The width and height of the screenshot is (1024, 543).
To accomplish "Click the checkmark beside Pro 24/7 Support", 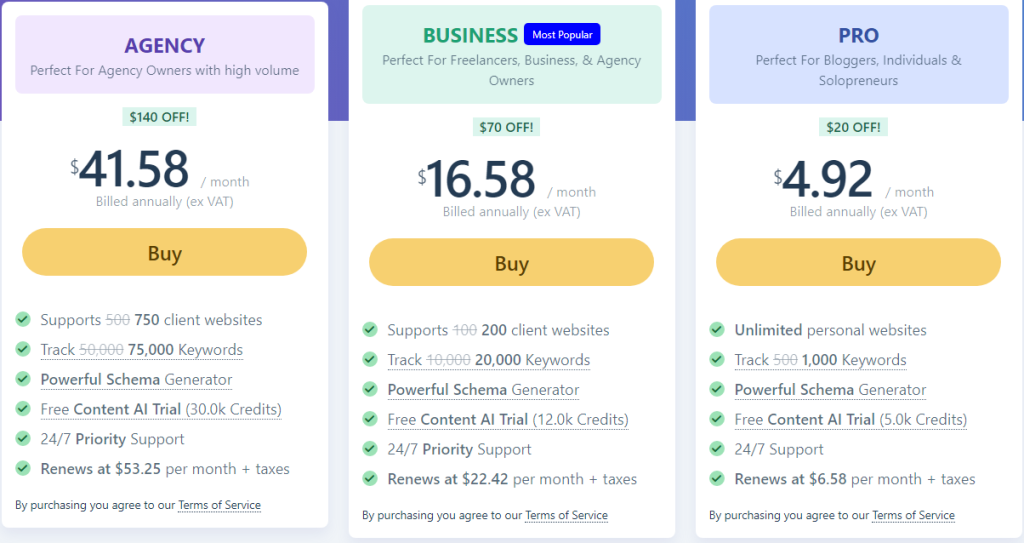I will click(x=717, y=449).
